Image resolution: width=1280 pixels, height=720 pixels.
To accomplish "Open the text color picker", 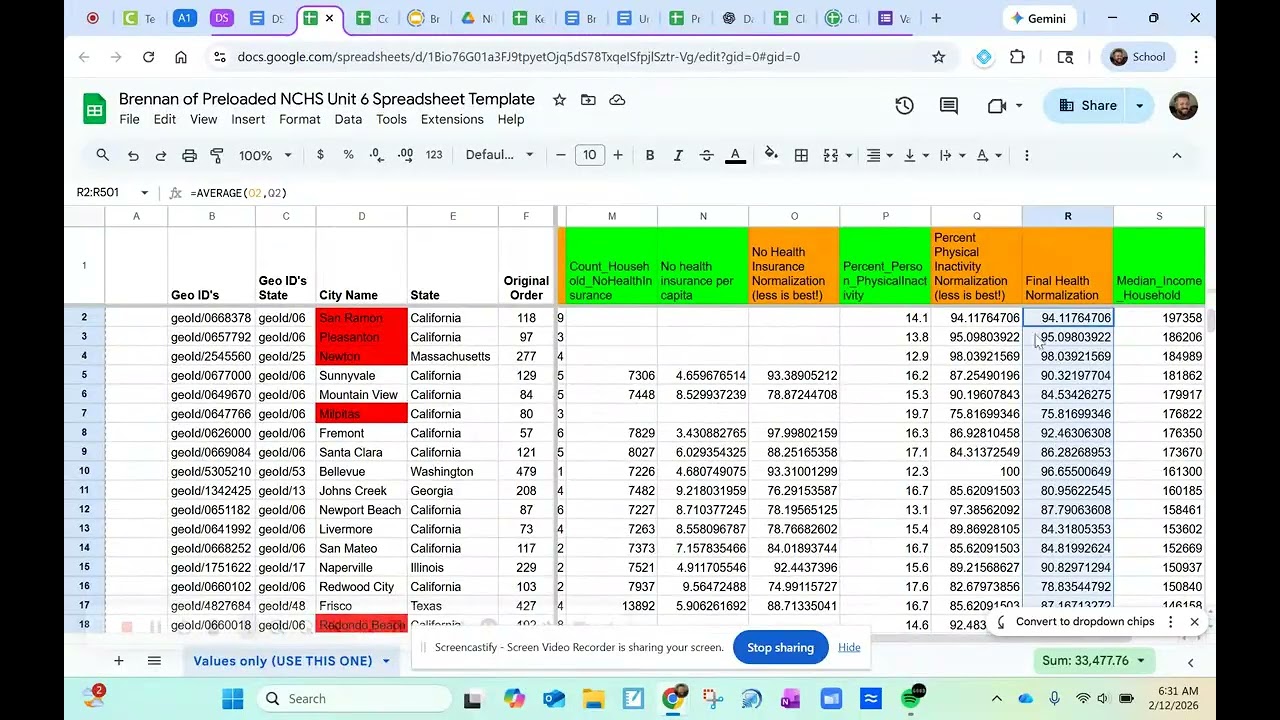I will pos(735,155).
